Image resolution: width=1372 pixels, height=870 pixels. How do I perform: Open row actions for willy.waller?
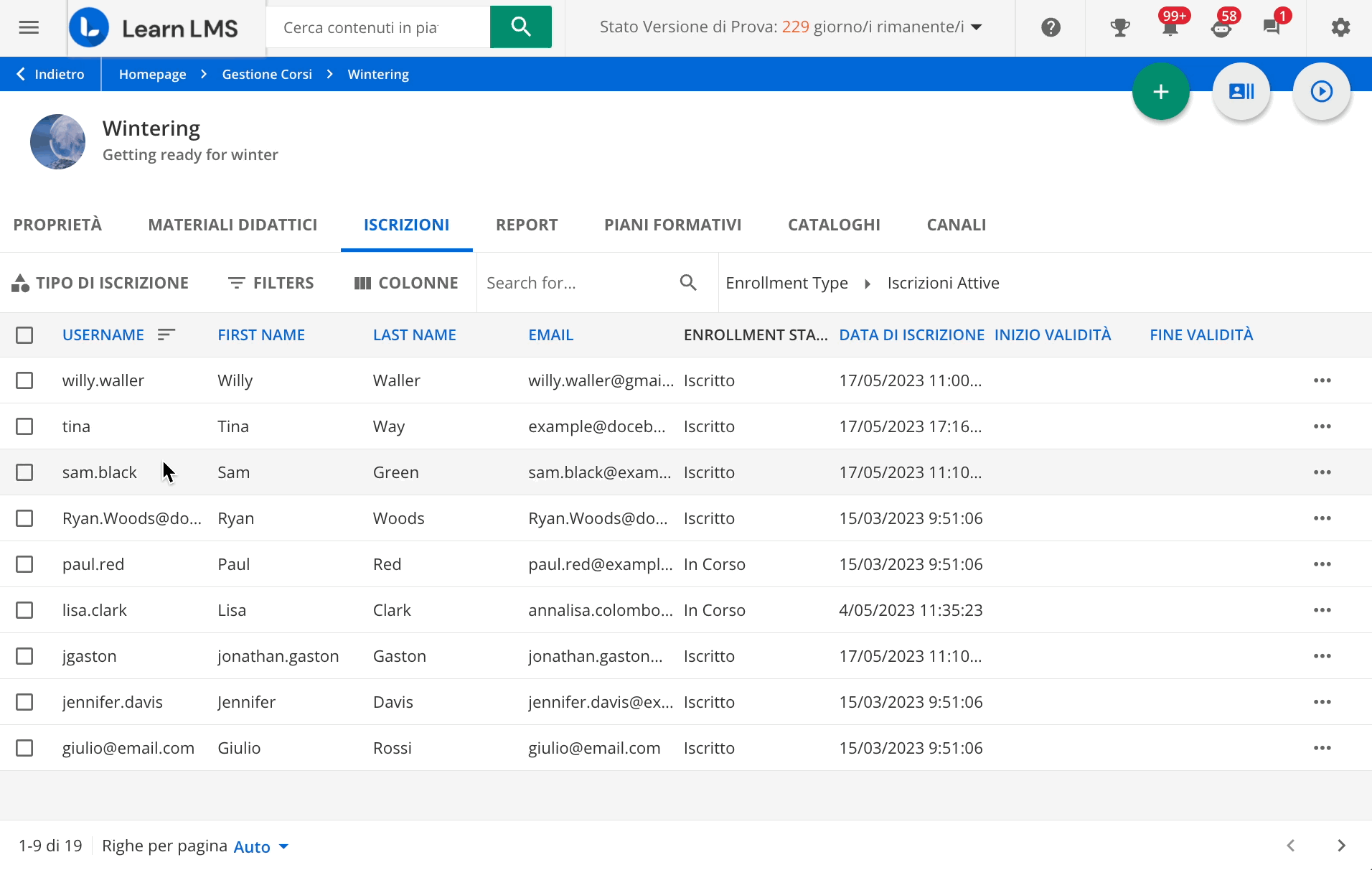coord(1322,380)
